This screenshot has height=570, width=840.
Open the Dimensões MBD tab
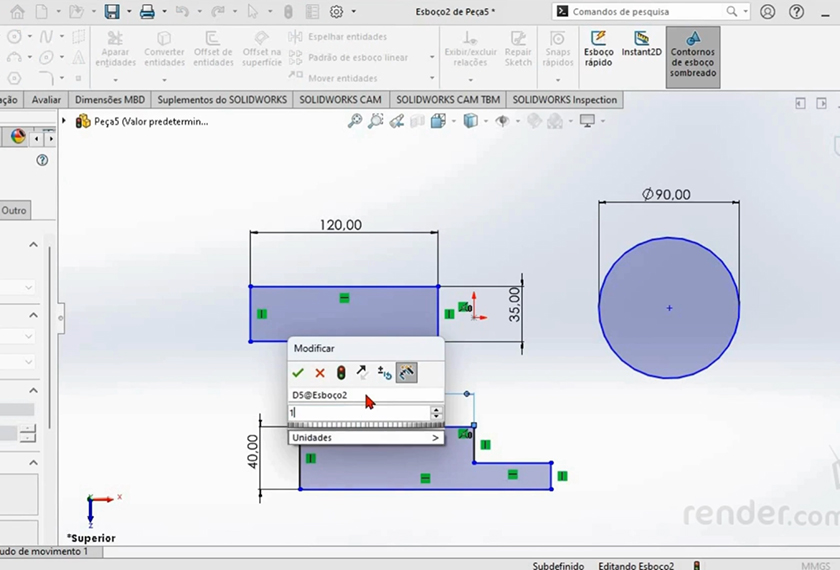(x=110, y=100)
